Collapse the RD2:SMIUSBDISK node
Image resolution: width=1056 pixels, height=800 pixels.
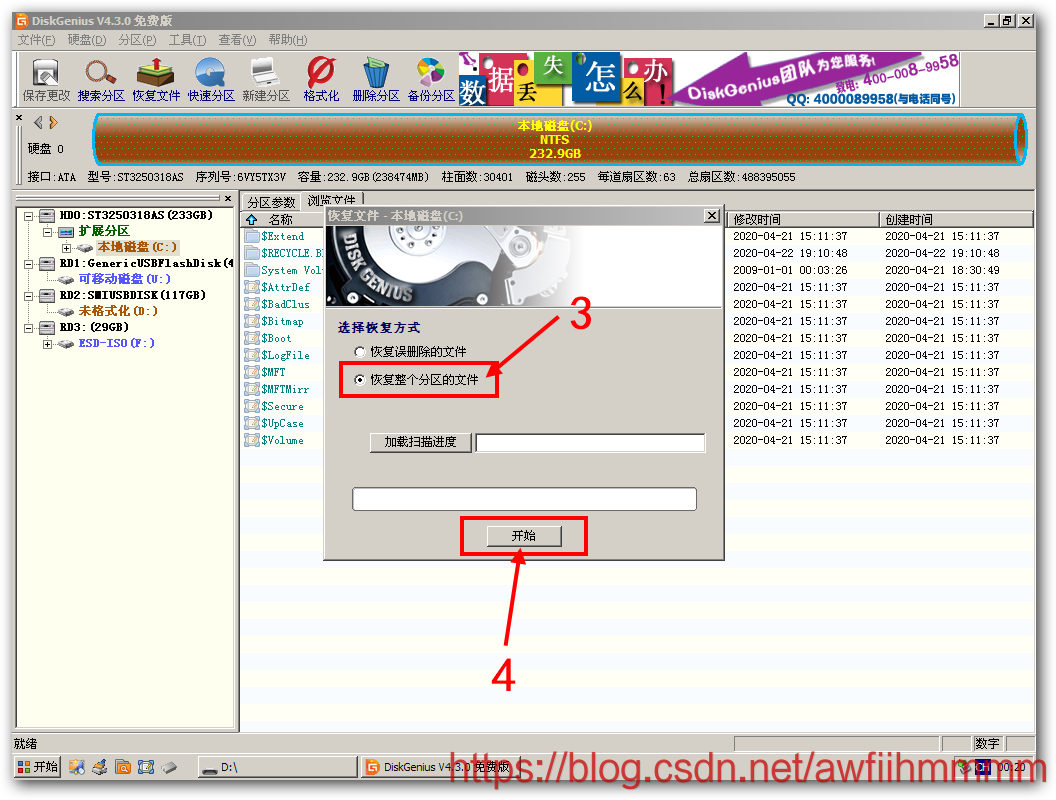(28, 296)
